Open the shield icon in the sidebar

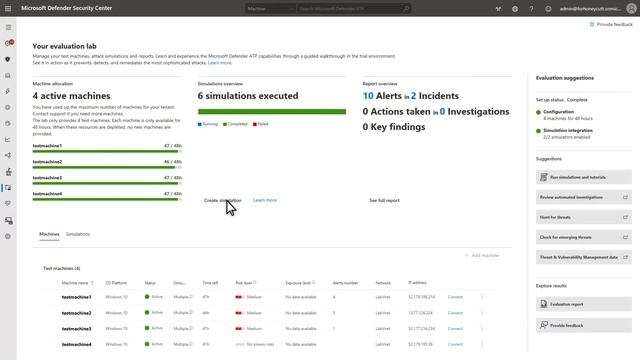pos(8,59)
